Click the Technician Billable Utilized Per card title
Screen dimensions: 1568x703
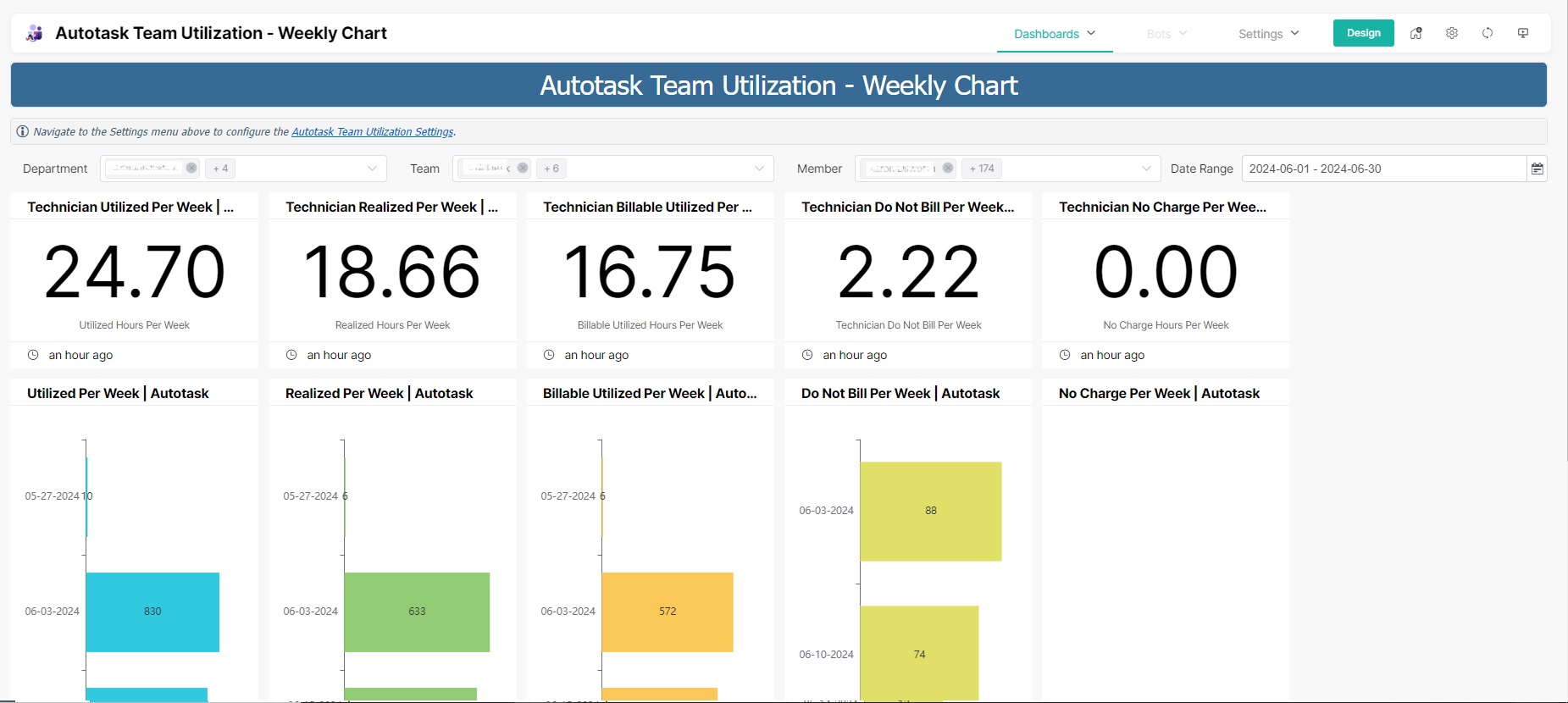point(647,207)
